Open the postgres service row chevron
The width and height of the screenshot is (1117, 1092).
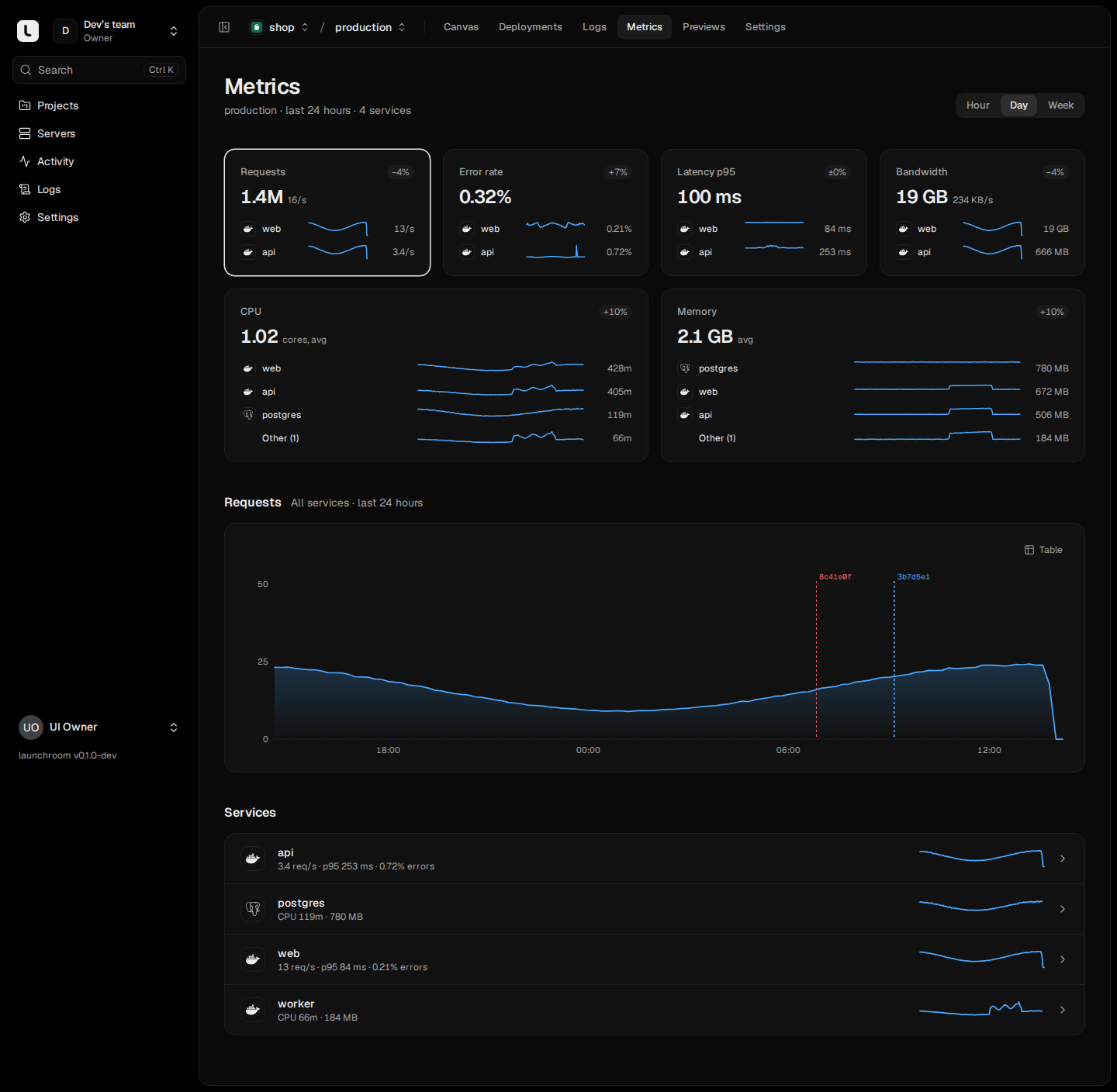(1063, 909)
